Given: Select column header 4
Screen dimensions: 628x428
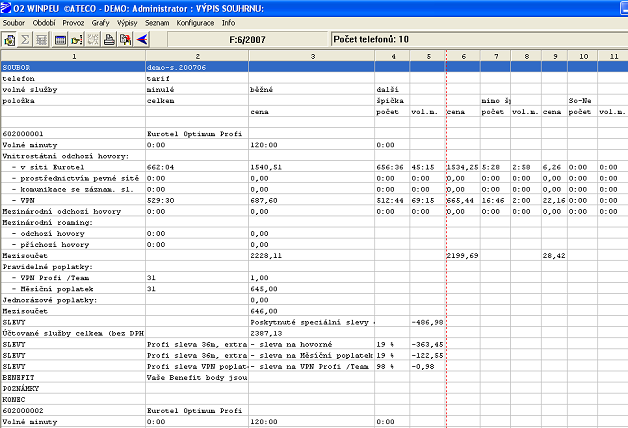Looking at the screenshot, I should [393, 56].
